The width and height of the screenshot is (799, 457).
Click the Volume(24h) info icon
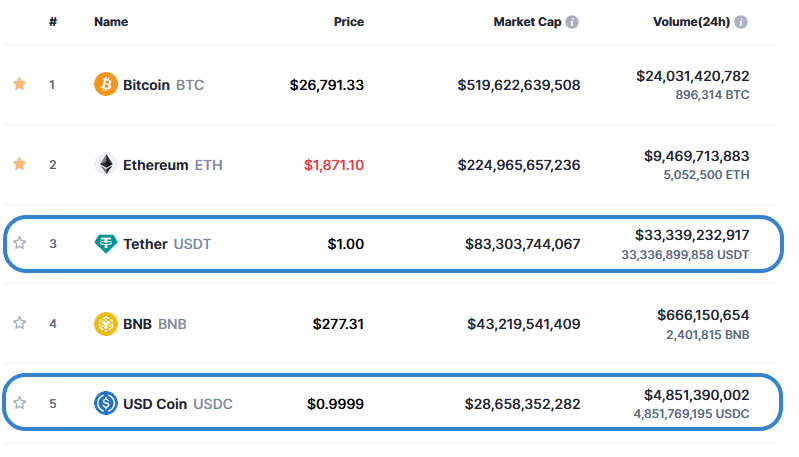coord(741,22)
